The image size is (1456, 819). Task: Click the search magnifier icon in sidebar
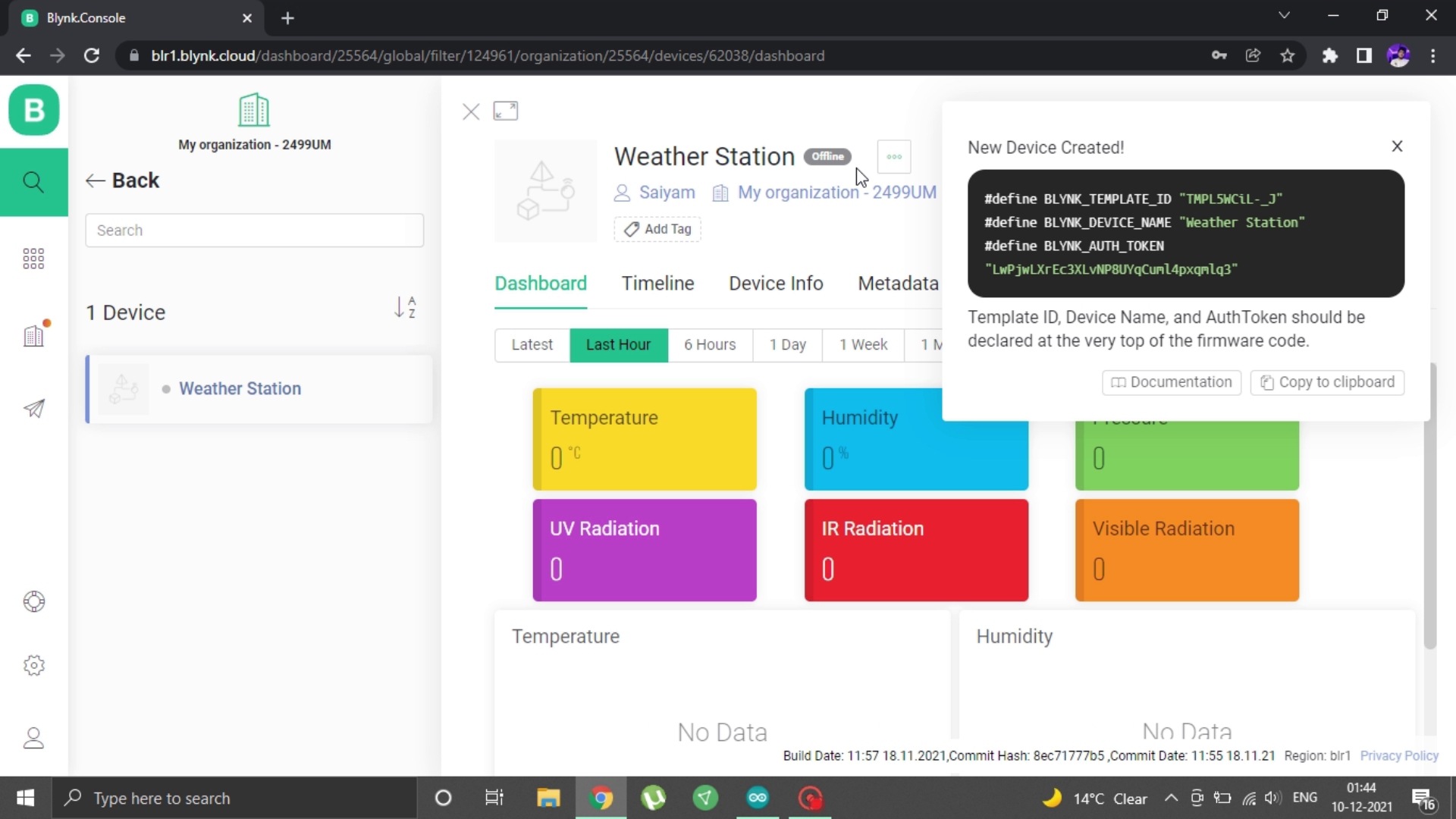click(x=34, y=181)
